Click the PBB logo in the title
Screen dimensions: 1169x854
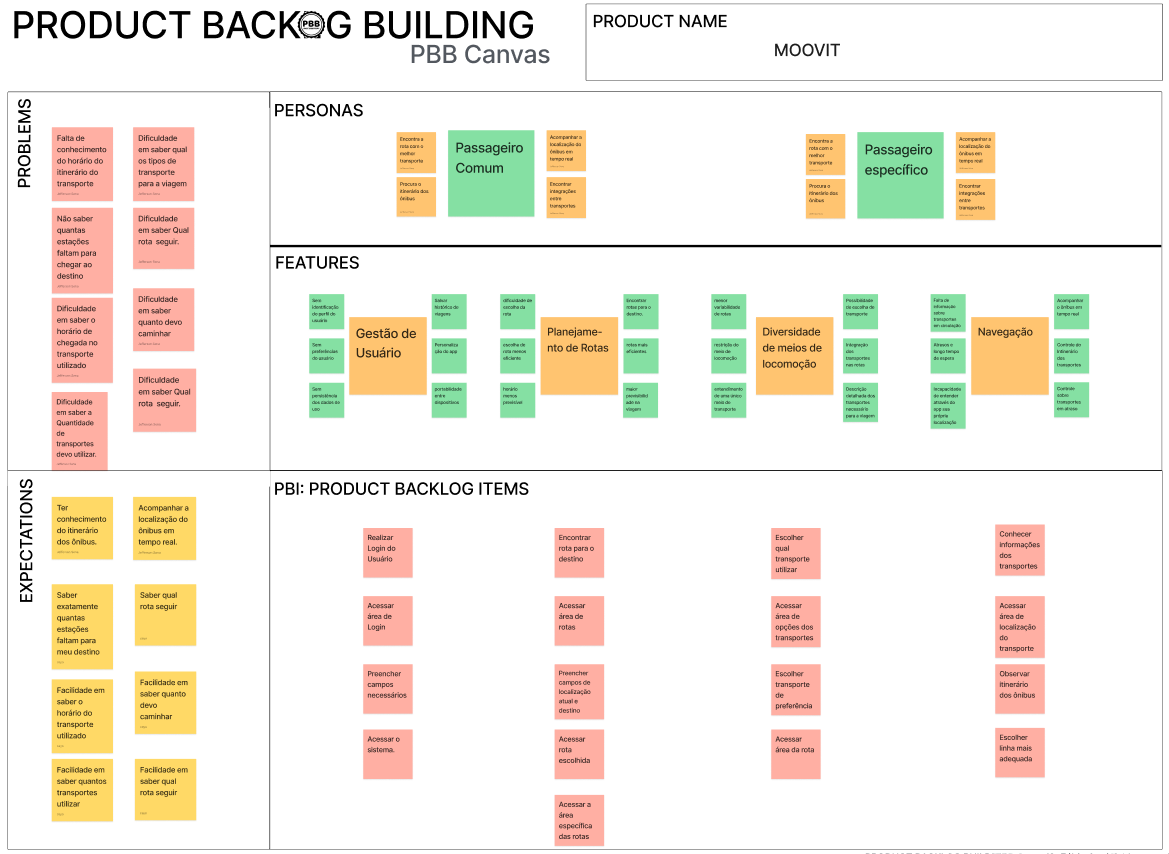pos(311,25)
